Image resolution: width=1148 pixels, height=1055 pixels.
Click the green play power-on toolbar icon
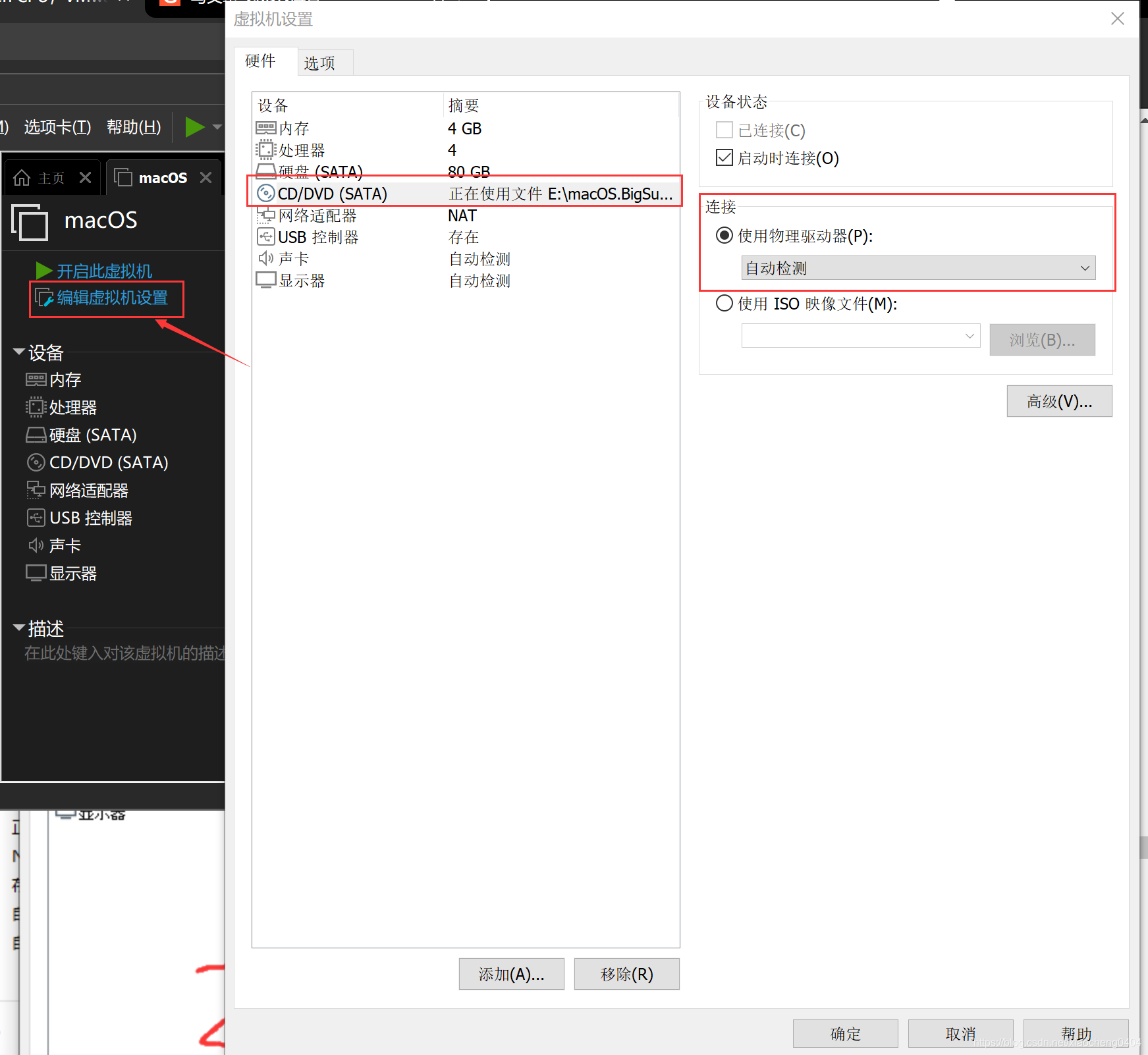click(195, 126)
